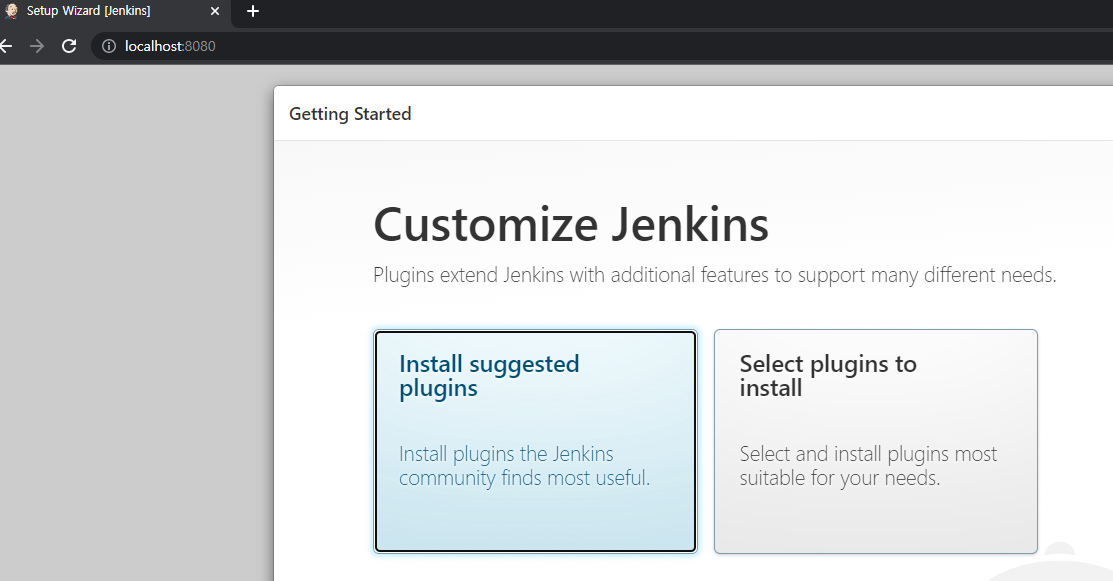
Task: Click the Install suggested plugins card
Action: pos(535,441)
